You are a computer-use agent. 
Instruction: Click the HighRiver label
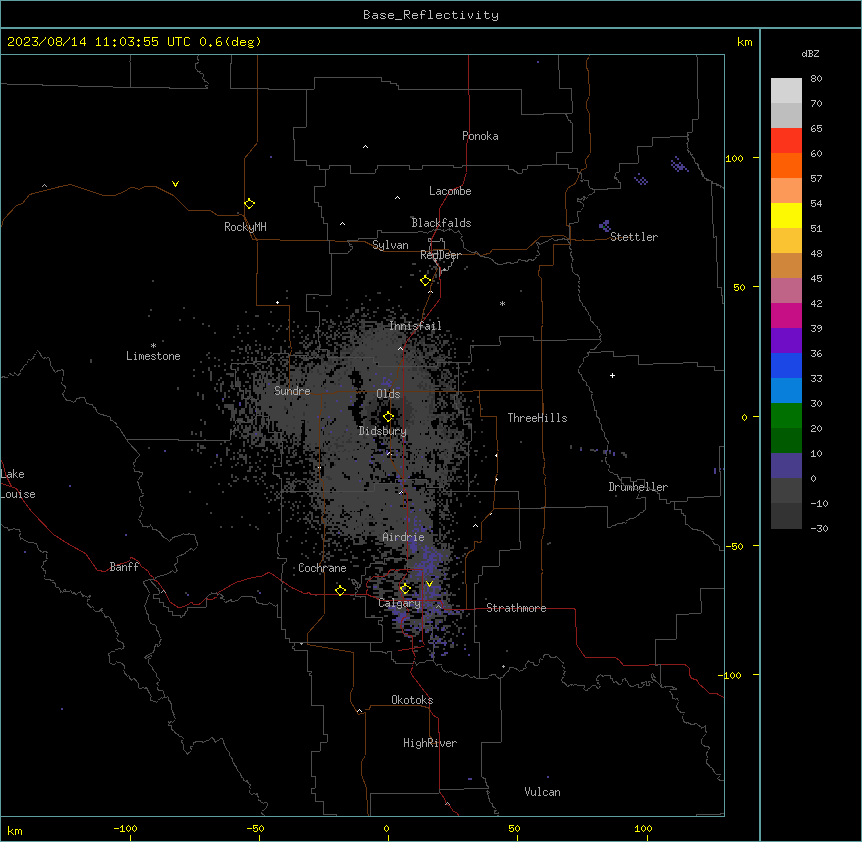click(x=430, y=743)
